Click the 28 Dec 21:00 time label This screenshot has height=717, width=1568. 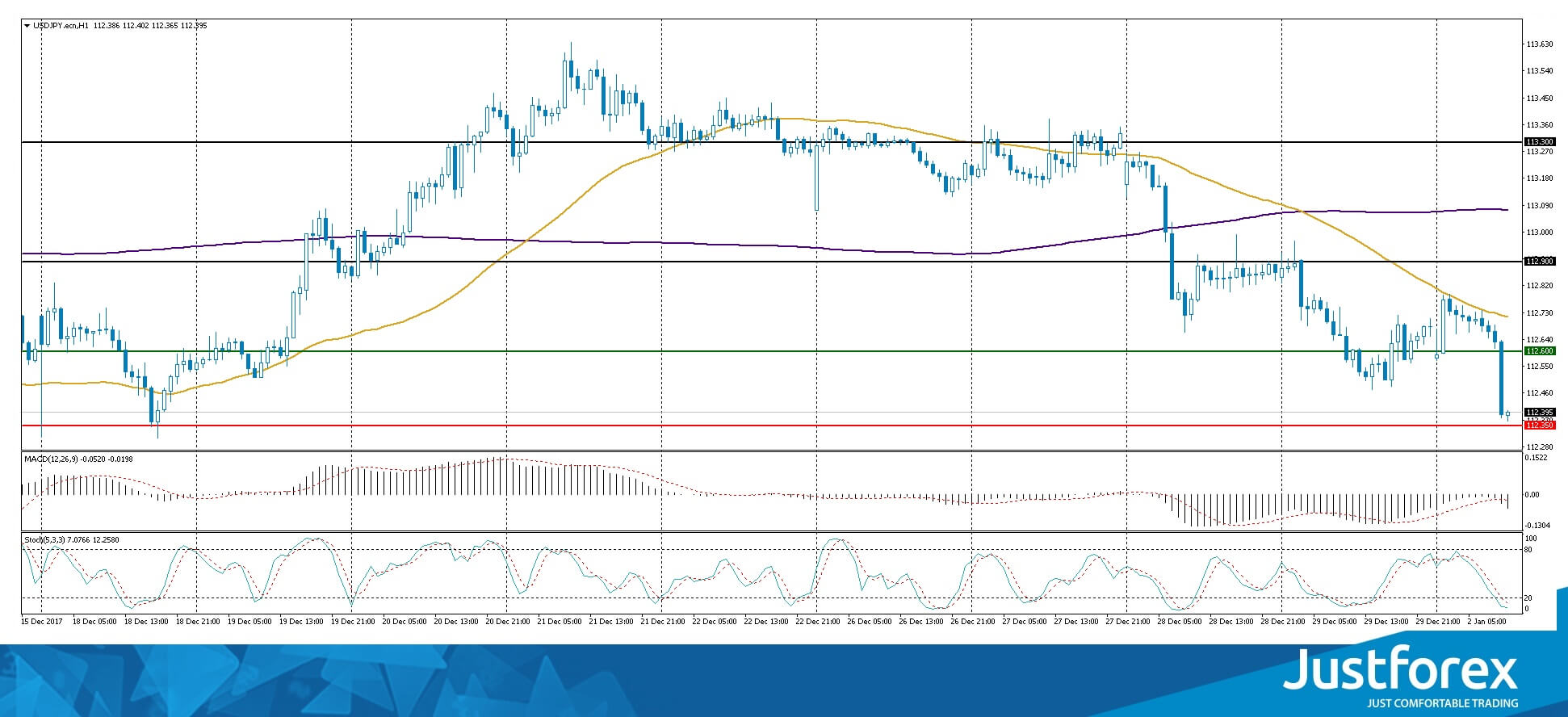pyautogui.click(x=1284, y=622)
